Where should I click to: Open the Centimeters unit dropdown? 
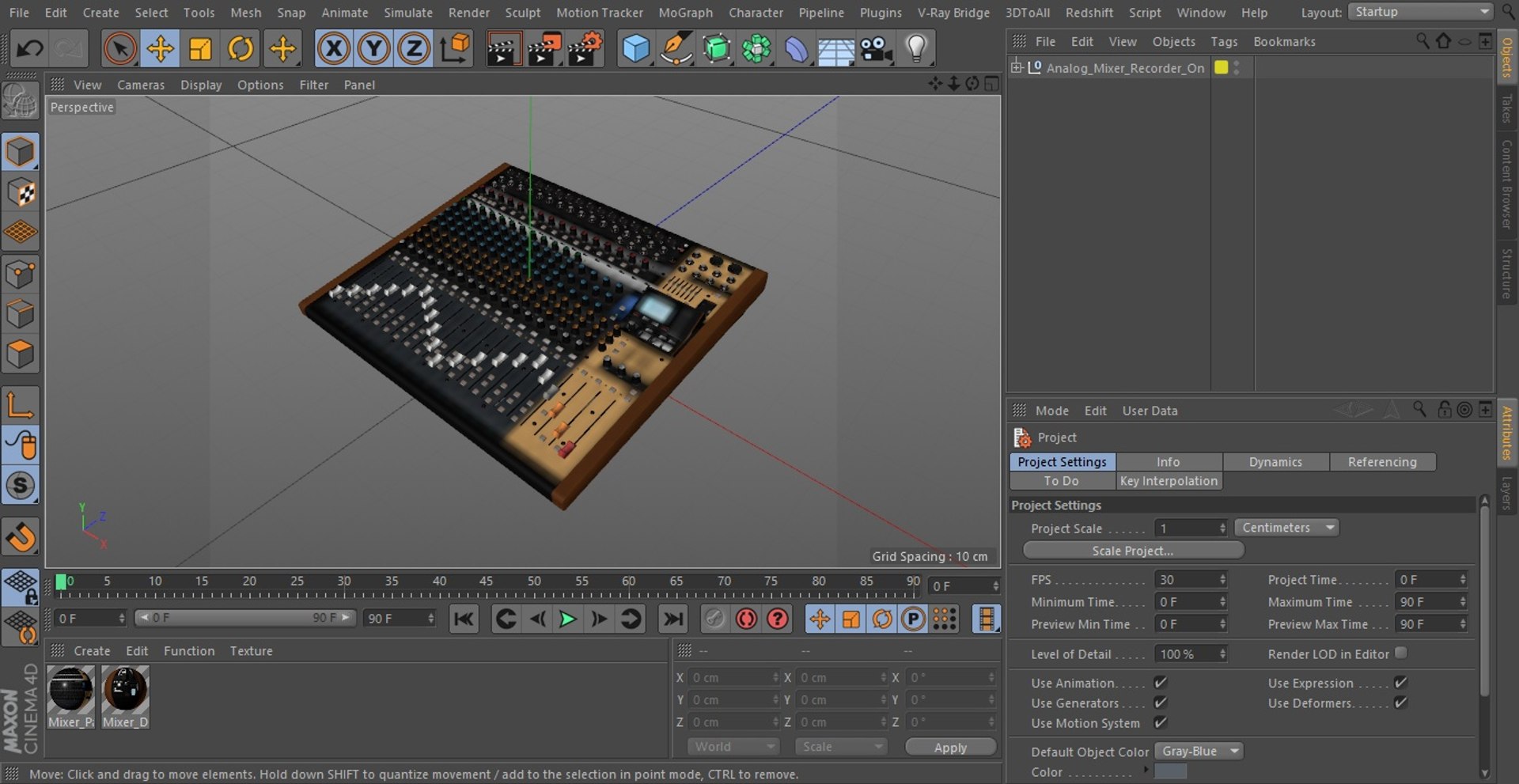pos(1286,528)
